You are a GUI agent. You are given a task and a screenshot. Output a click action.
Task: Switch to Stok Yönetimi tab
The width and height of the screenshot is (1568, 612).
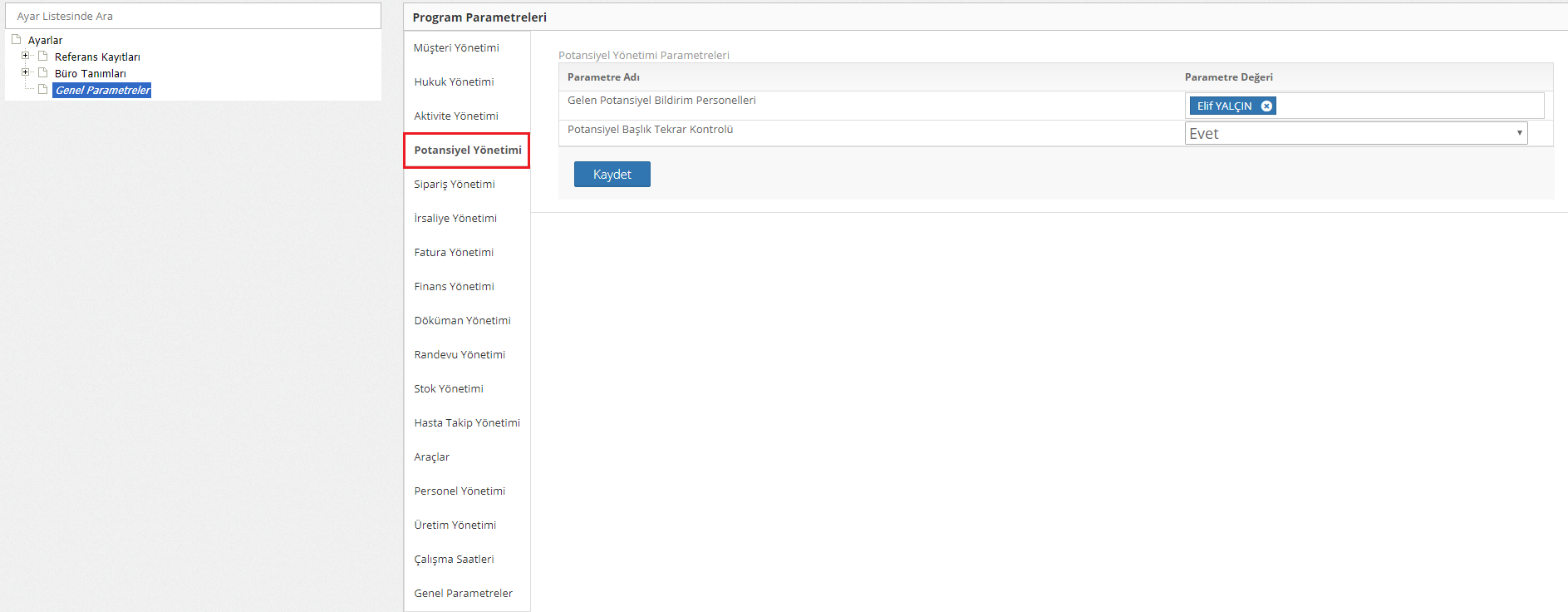(449, 389)
